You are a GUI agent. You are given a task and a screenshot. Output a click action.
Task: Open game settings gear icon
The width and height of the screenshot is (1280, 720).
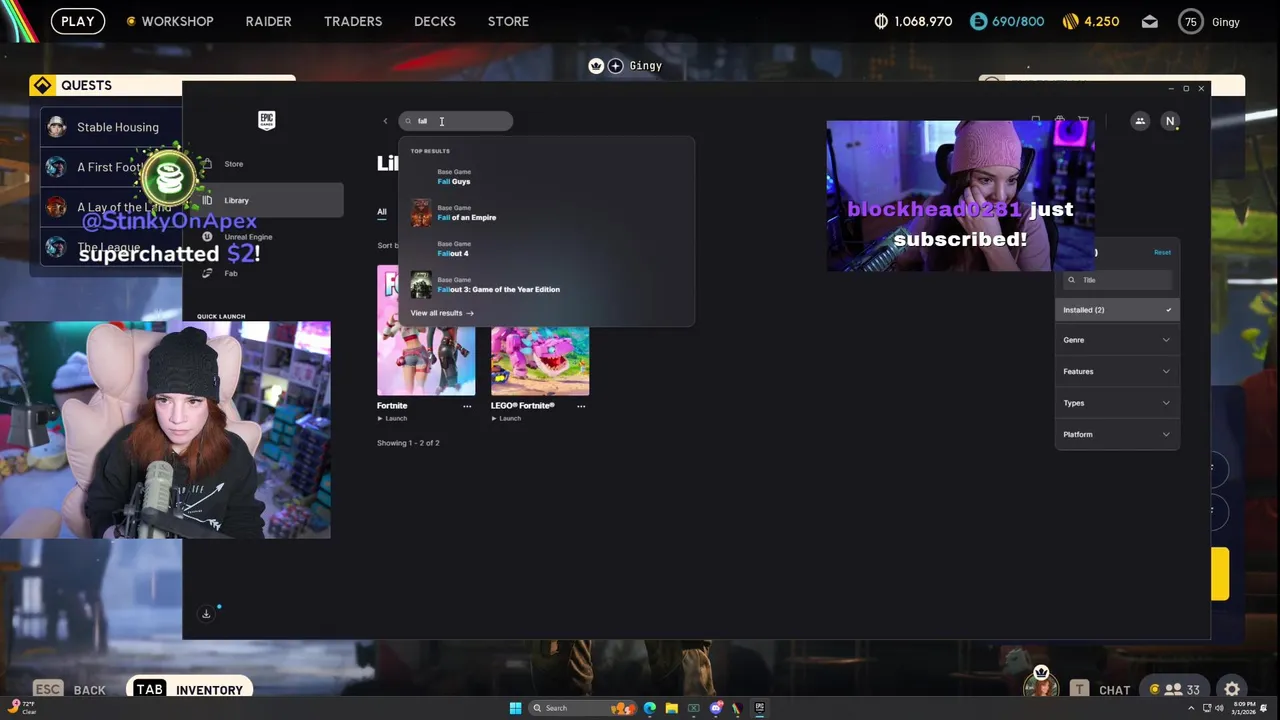pyautogui.click(x=1232, y=689)
